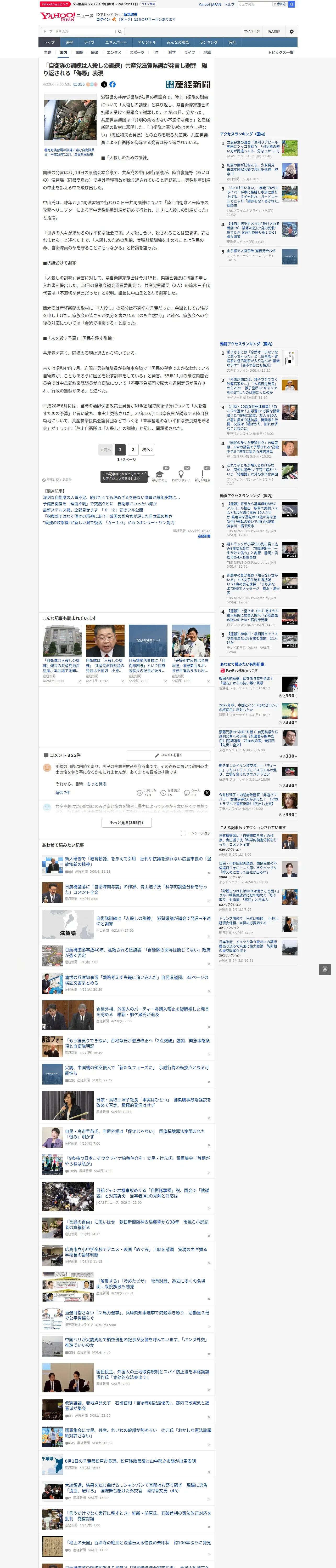Viewport: 336px width, 1568px height.
Task: Open トピックス一覧 link
Action: click(x=281, y=52)
